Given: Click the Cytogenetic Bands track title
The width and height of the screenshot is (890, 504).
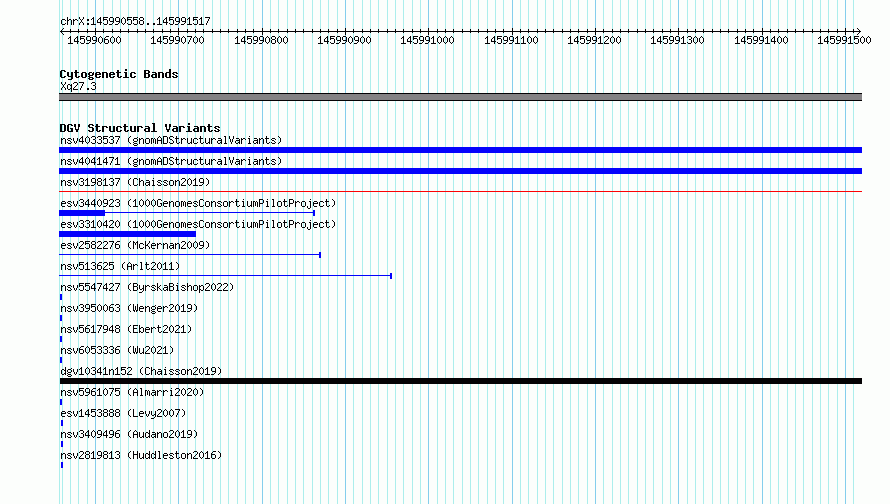Looking at the screenshot, I should (119, 74).
